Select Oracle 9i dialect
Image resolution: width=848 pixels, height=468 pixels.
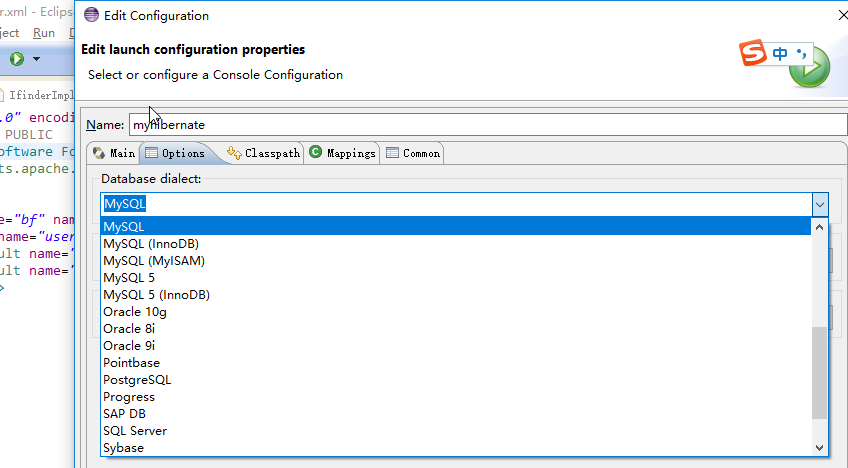coord(456,346)
